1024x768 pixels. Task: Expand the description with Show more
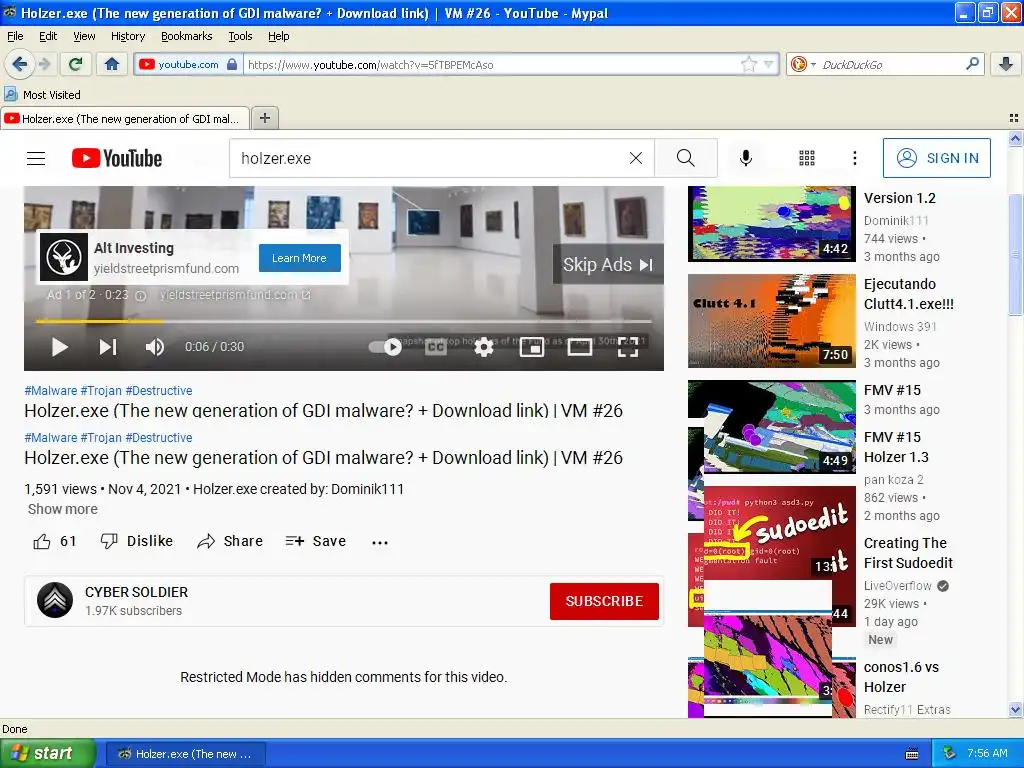63,509
